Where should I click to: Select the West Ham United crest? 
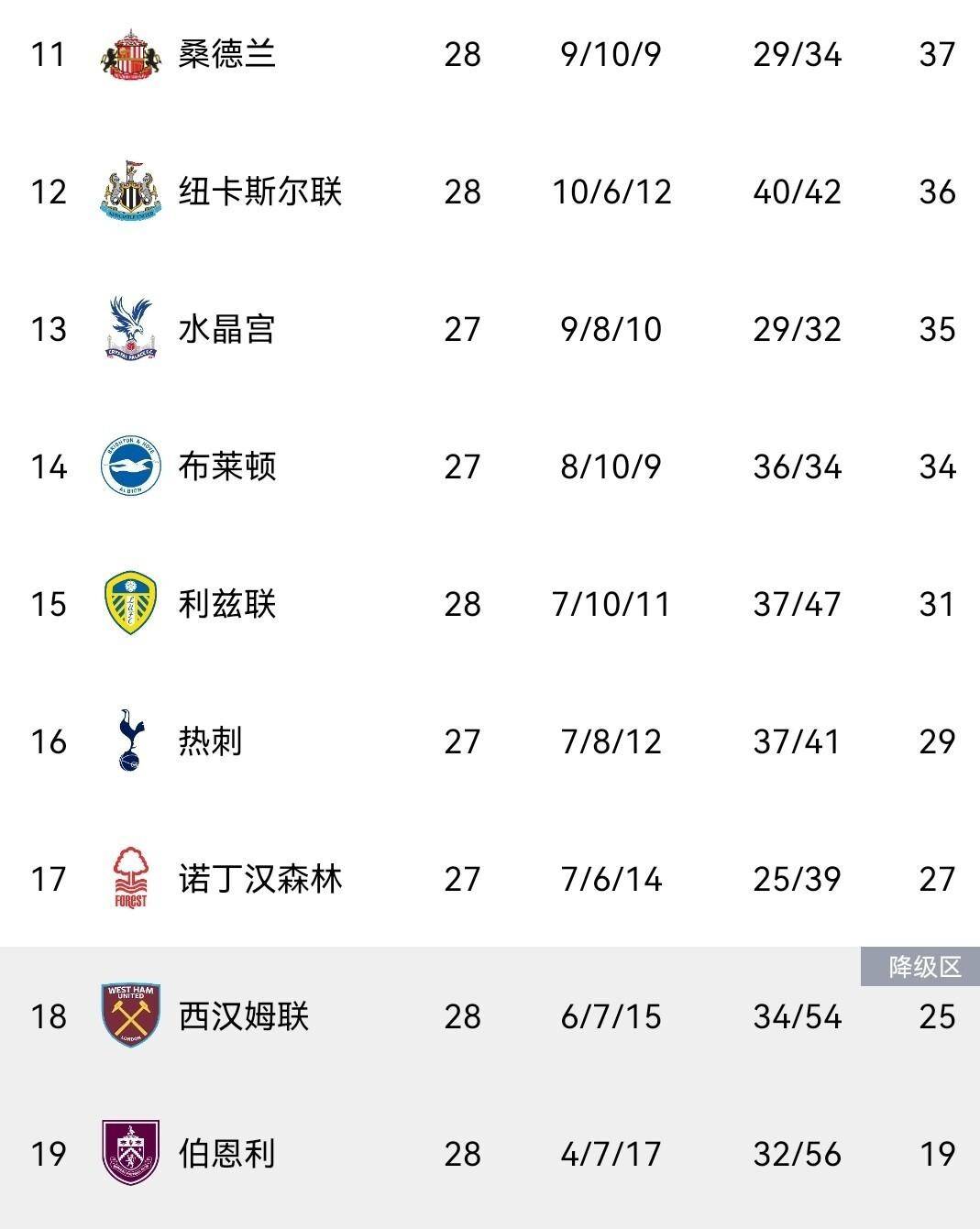click(x=130, y=1015)
